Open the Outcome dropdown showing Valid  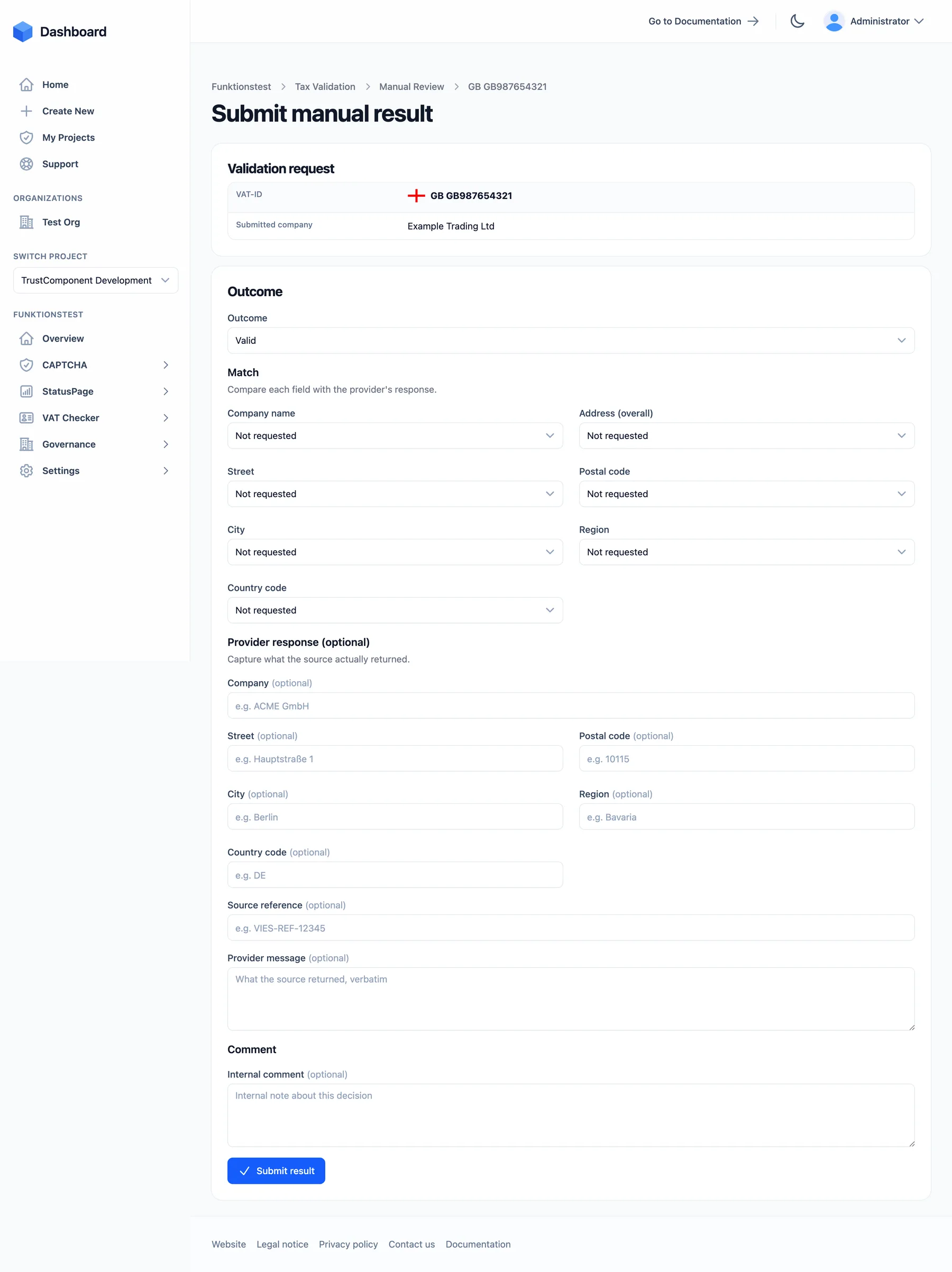click(x=571, y=341)
